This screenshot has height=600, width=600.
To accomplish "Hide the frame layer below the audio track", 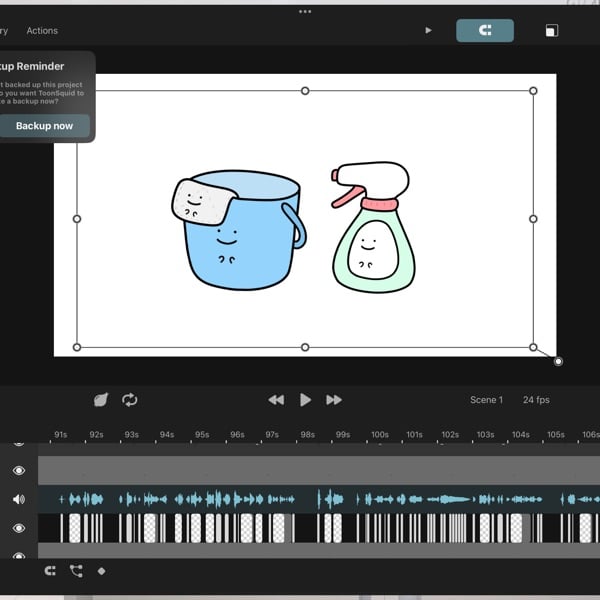I will (x=19, y=528).
